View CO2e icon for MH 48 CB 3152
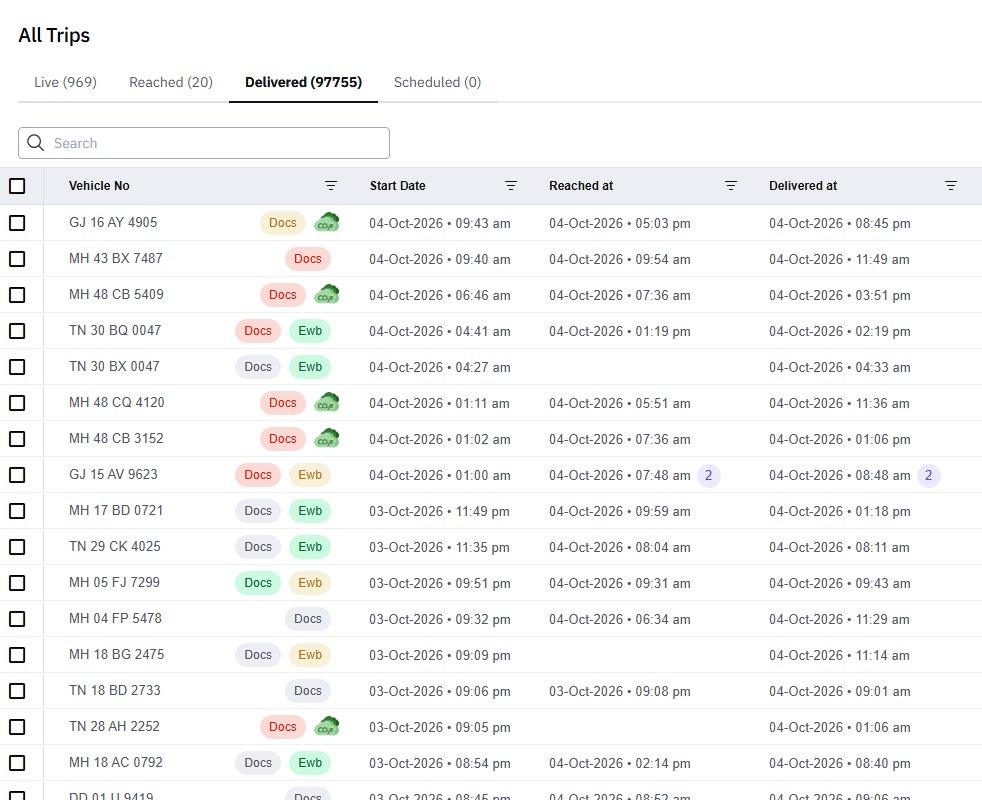 tap(326, 439)
